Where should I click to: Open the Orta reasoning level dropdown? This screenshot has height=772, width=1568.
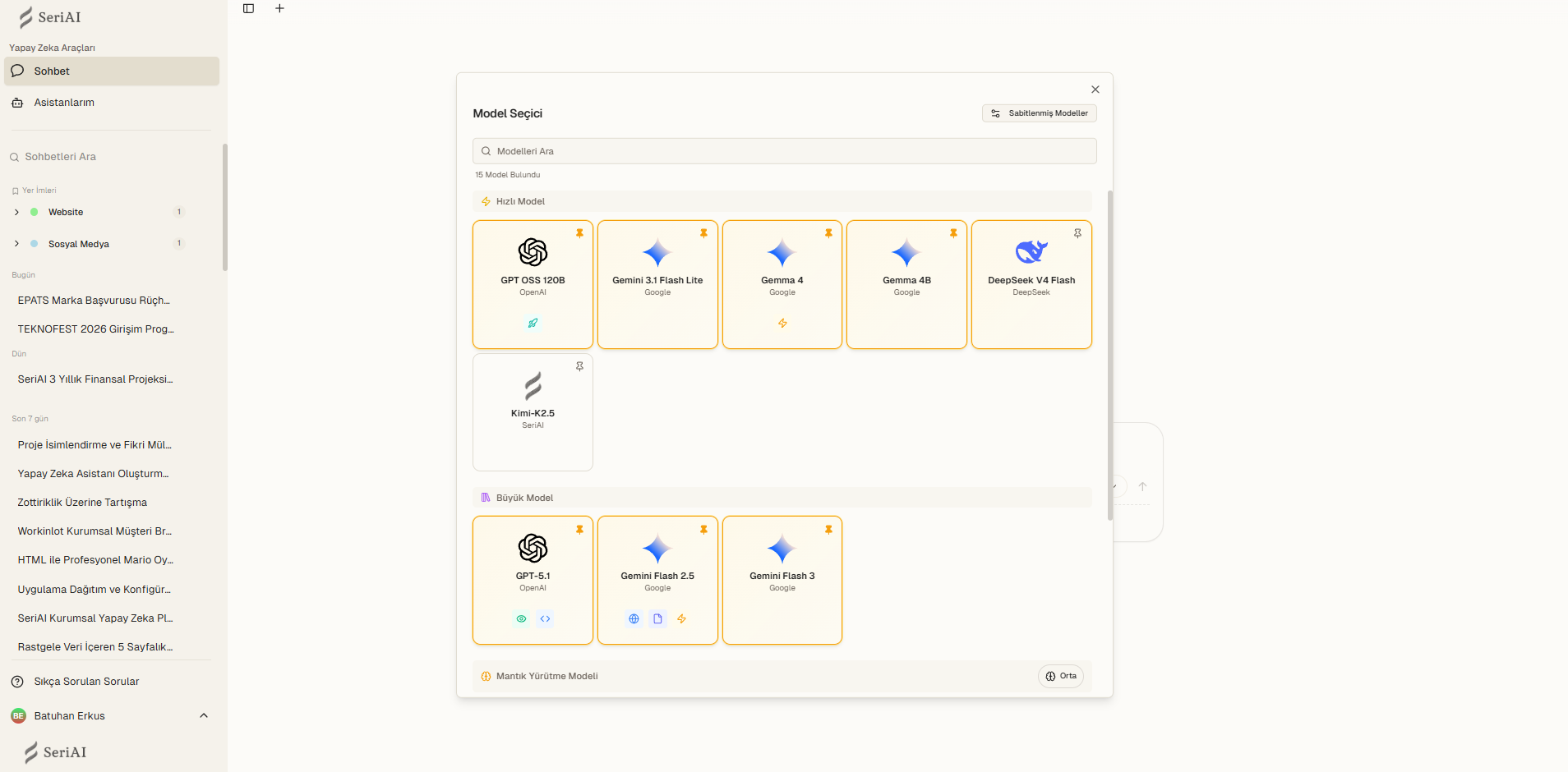coord(1061,676)
